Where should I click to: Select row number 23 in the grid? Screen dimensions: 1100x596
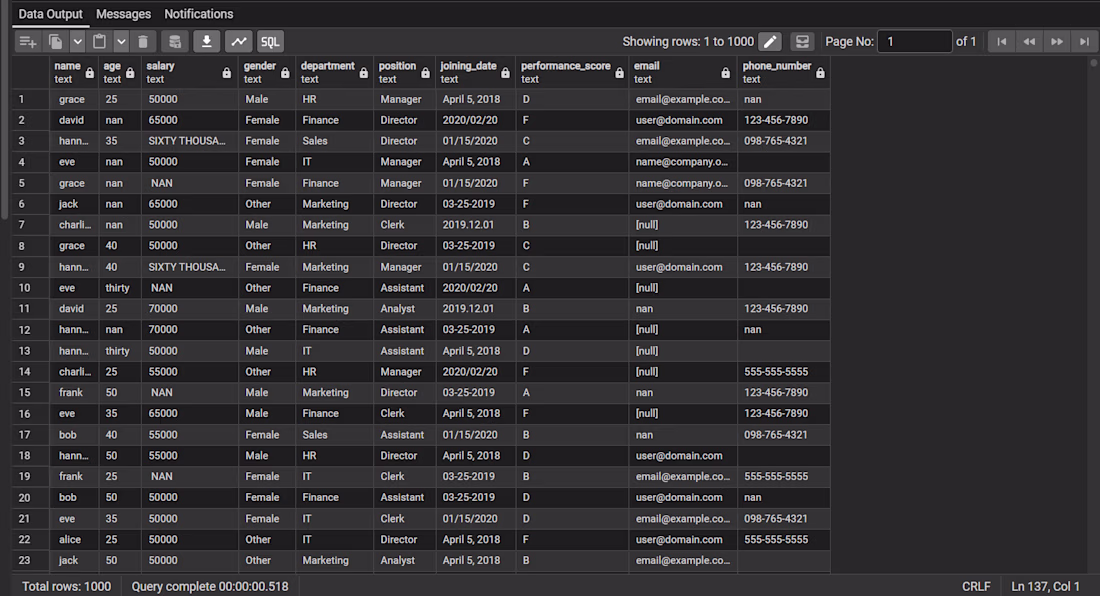coord(31,560)
